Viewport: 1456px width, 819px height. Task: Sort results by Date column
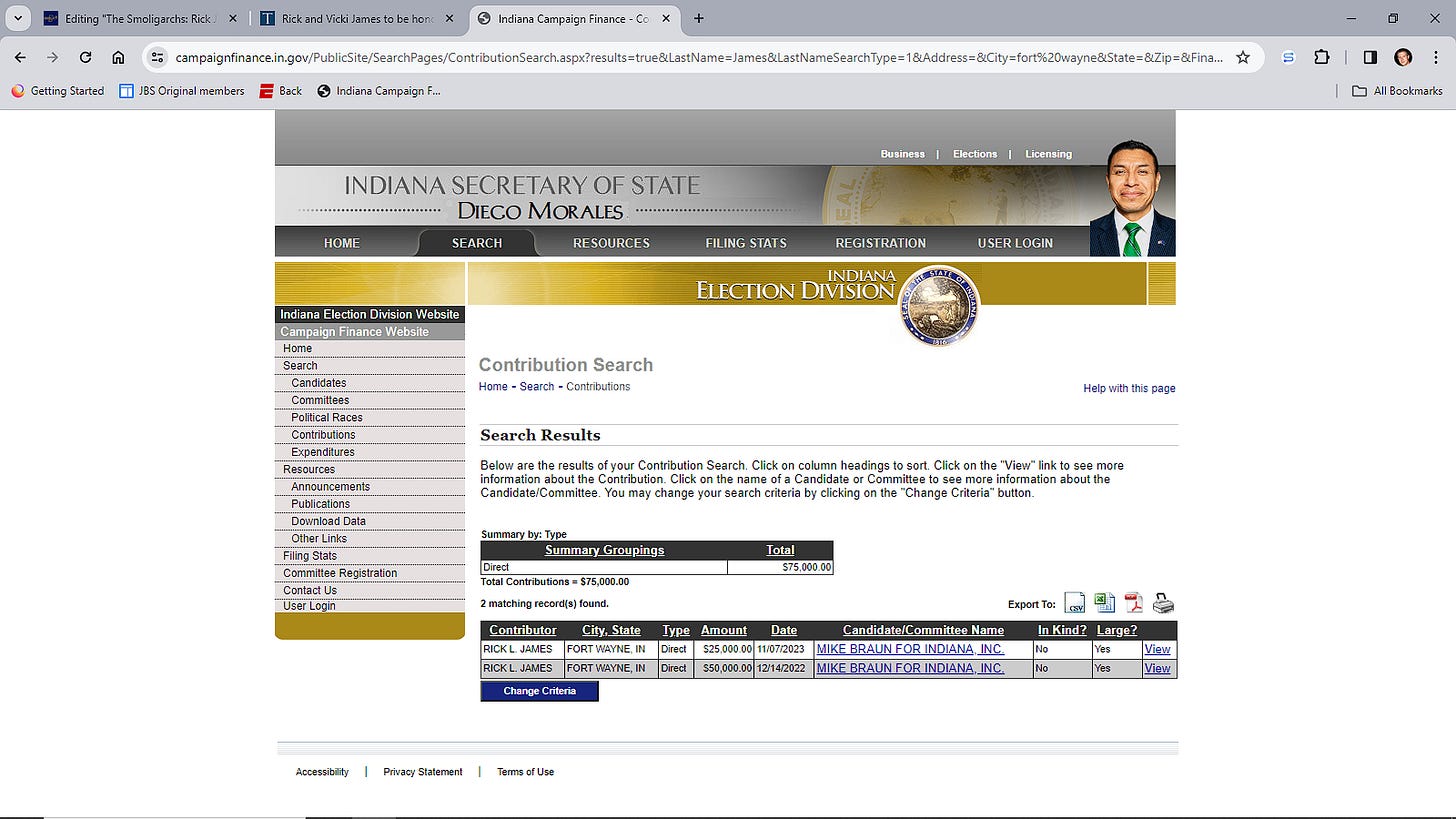(x=784, y=630)
